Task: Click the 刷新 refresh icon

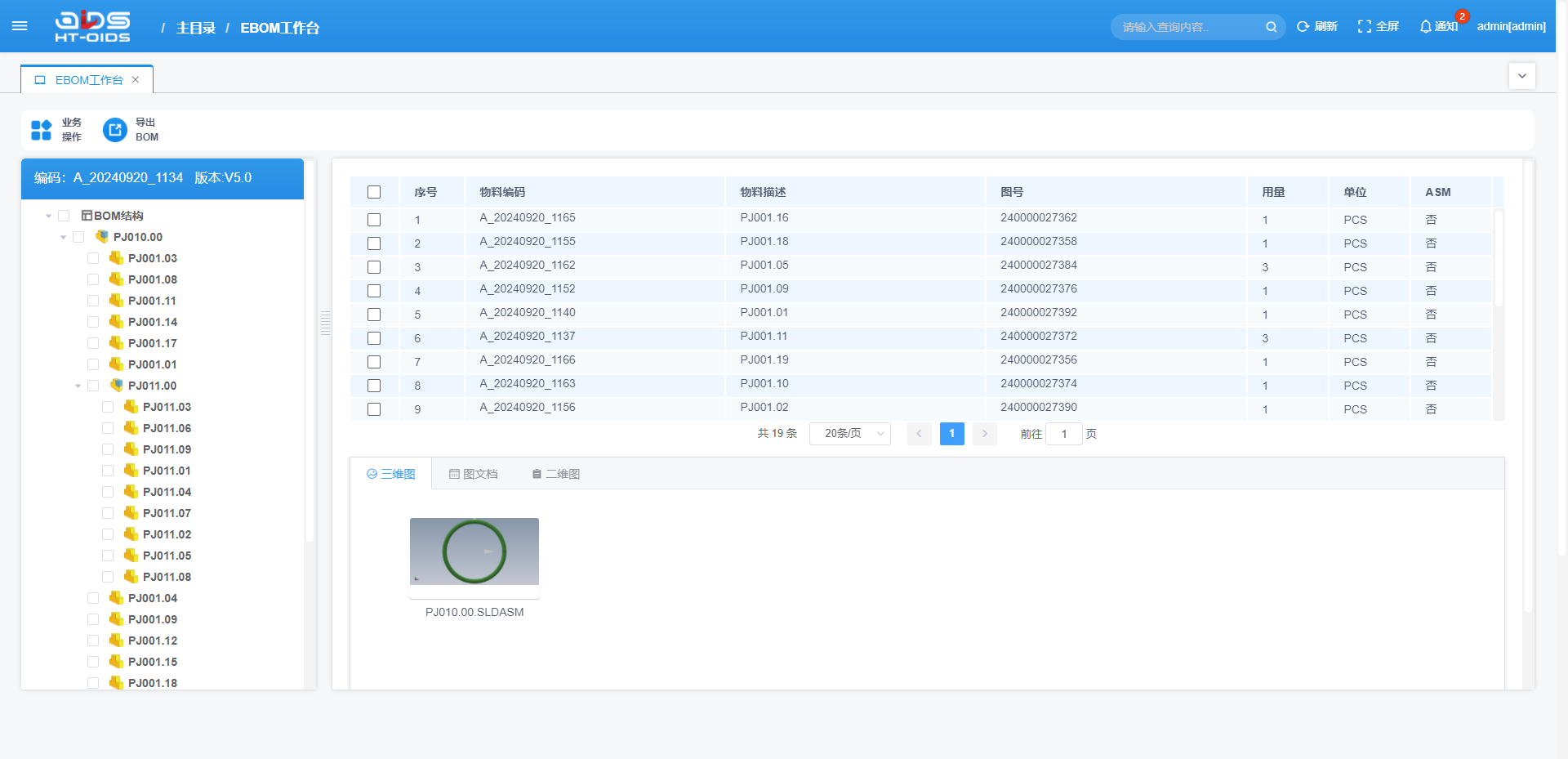Action: point(1303,27)
